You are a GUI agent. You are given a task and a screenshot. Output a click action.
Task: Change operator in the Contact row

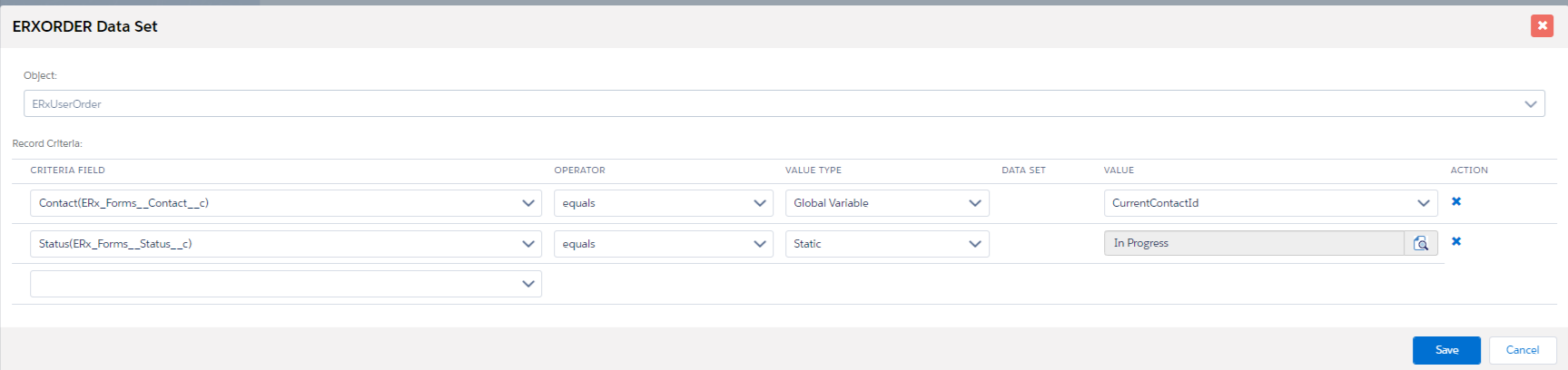pos(663,203)
